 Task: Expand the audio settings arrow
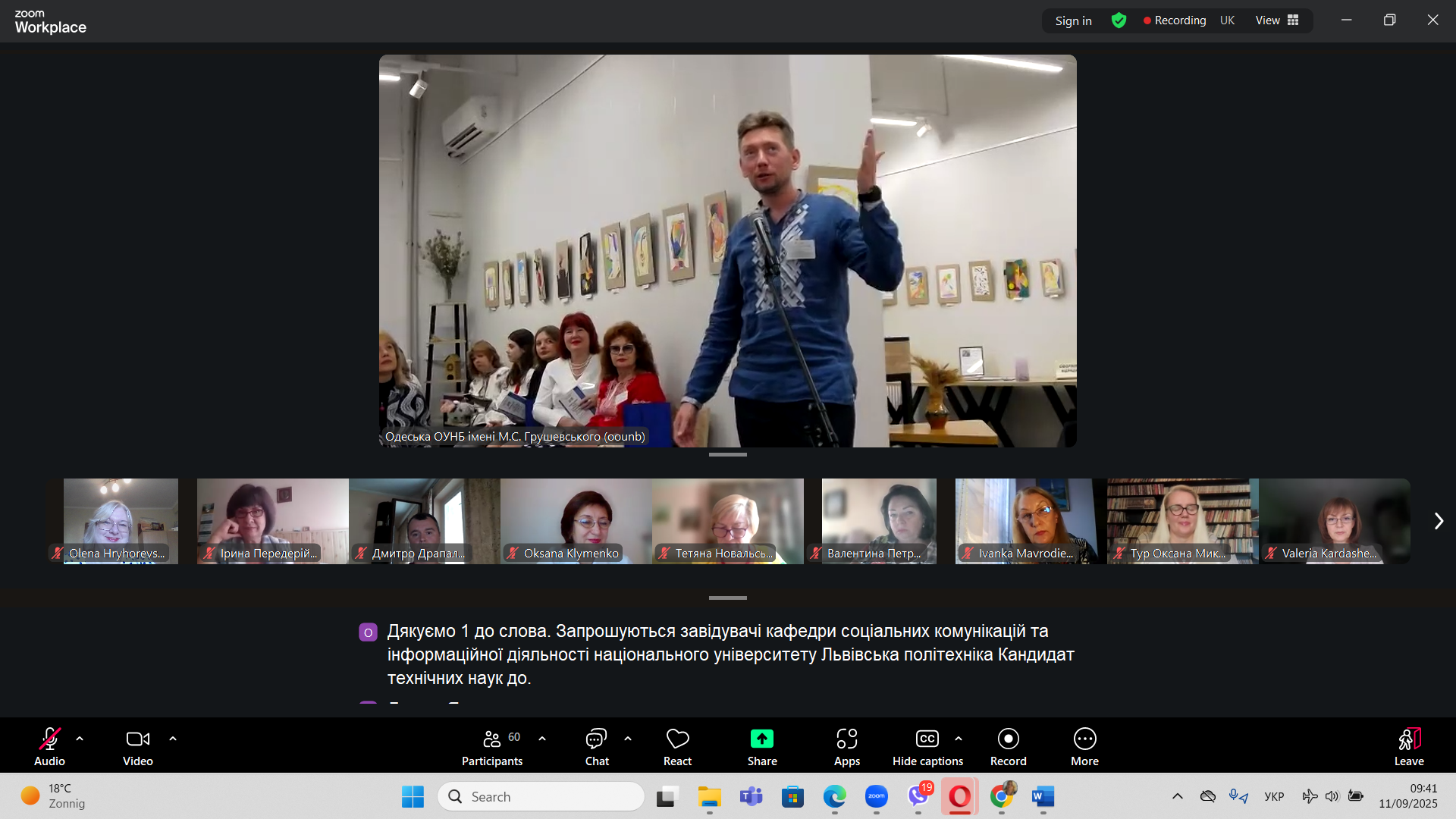click(x=80, y=738)
